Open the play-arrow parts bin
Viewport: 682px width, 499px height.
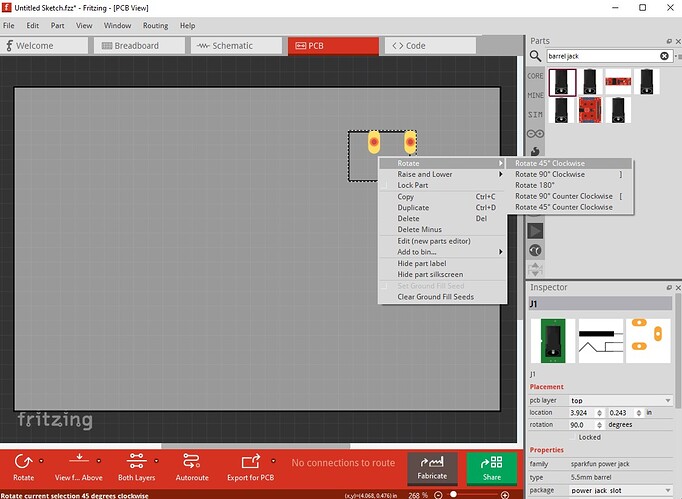coord(535,231)
